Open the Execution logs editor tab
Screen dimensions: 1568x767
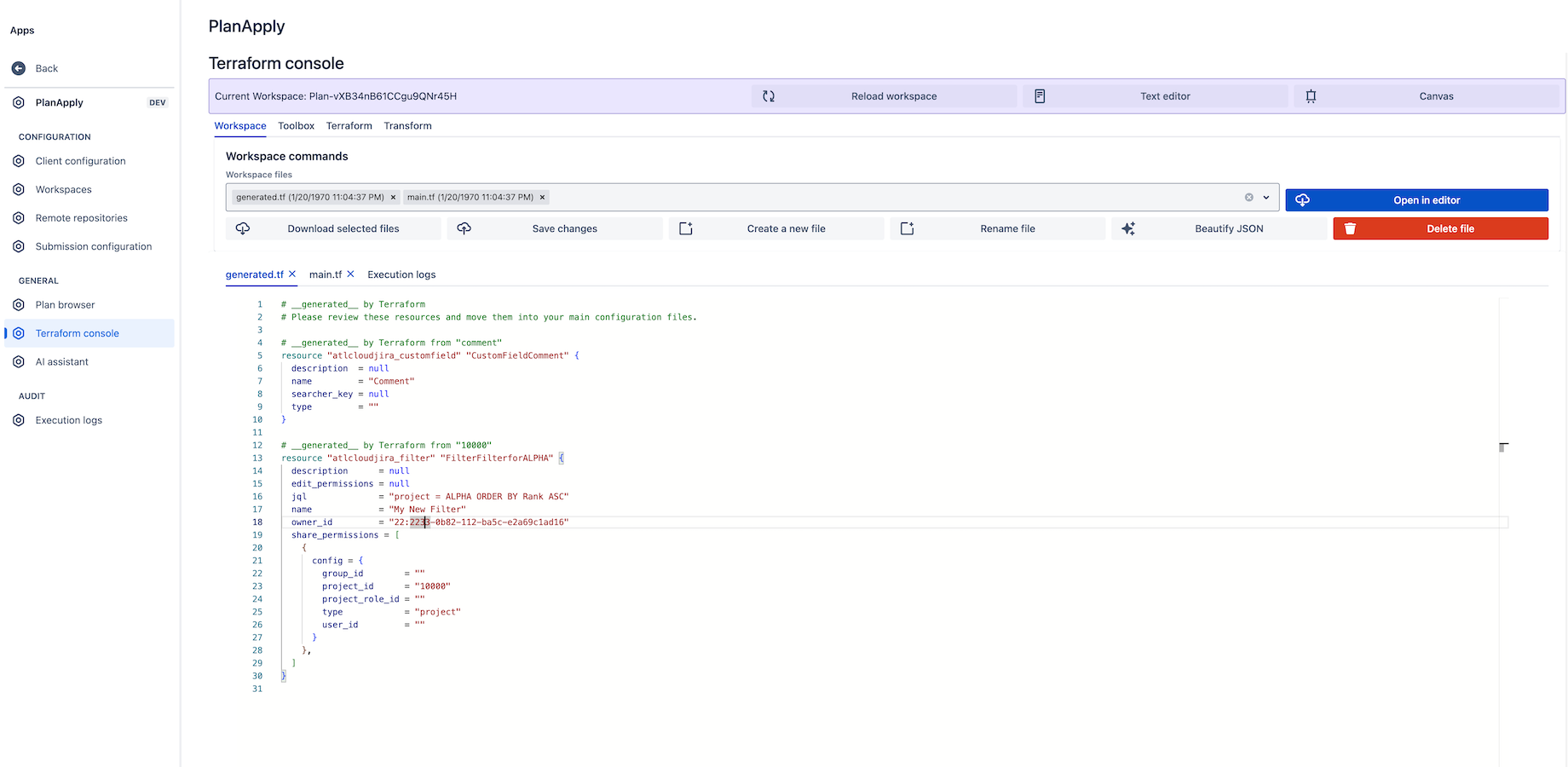(x=401, y=274)
